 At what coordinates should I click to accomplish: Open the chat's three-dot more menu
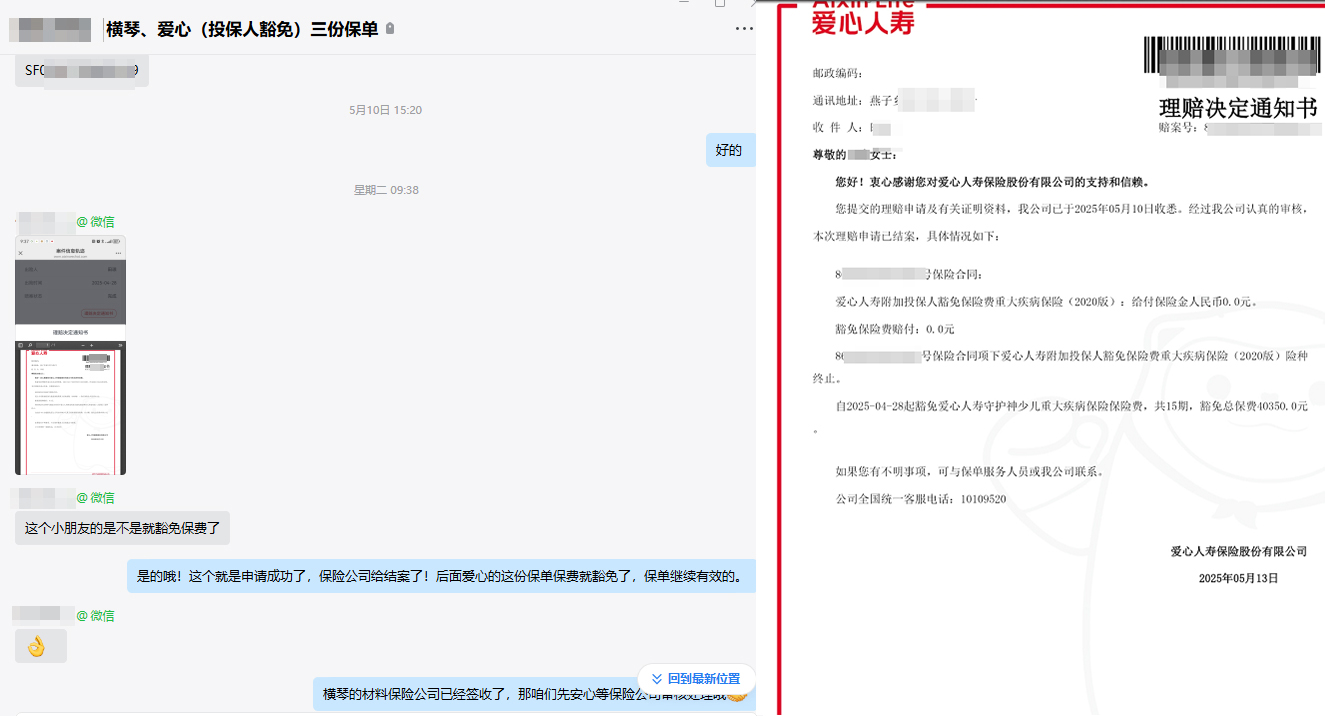coord(744,29)
